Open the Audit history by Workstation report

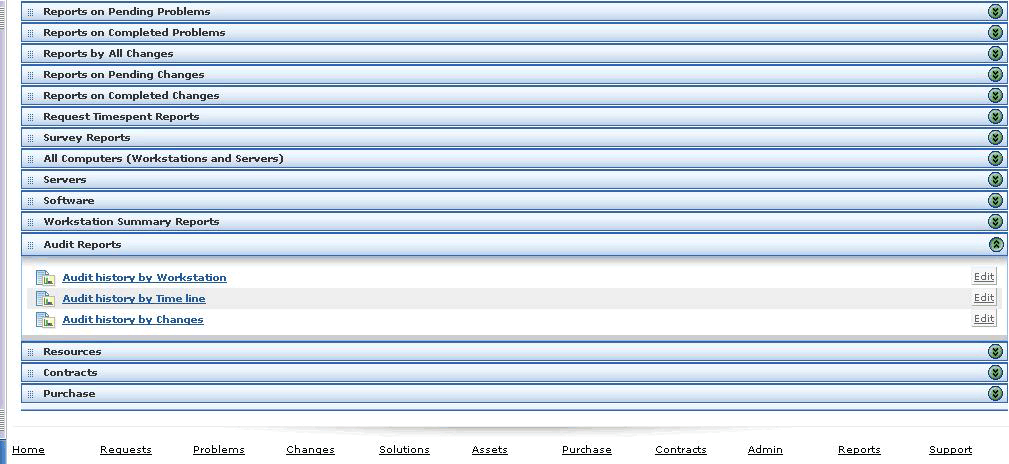144,277
